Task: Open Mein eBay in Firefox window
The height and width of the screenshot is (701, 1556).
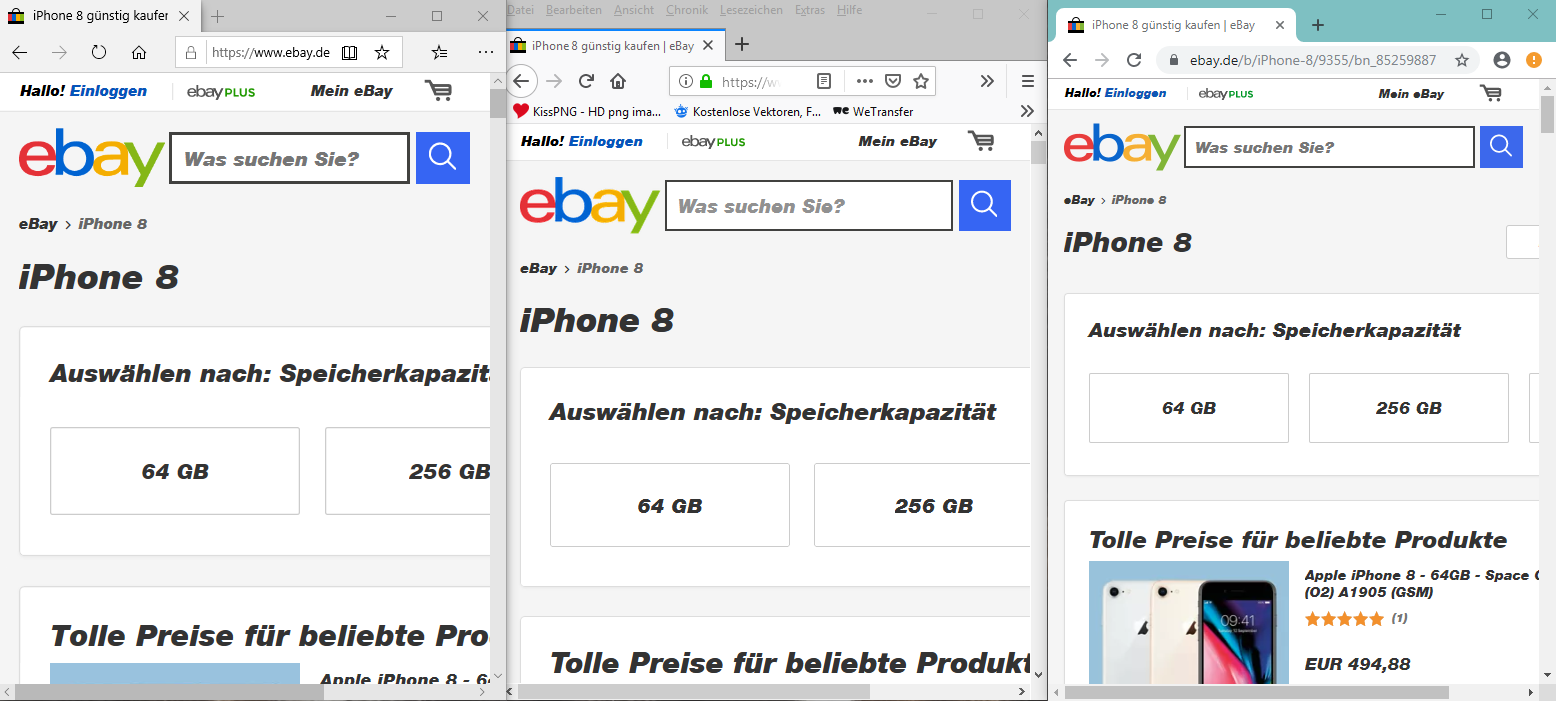Action: 897,141
